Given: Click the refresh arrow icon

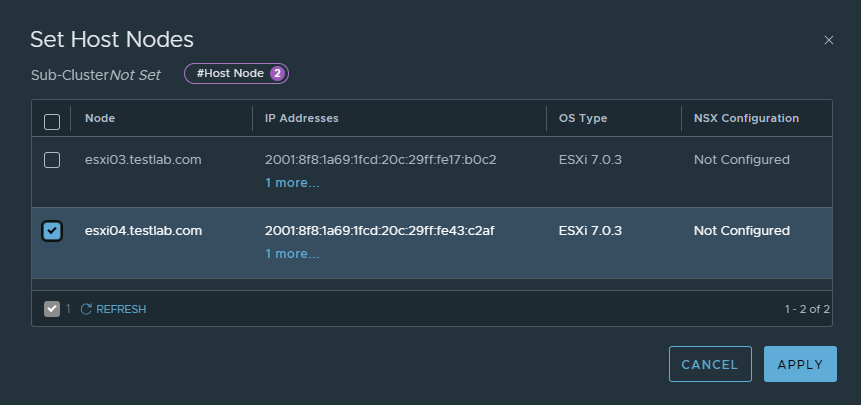Looking at the screenshot, I should pos(86,309).
